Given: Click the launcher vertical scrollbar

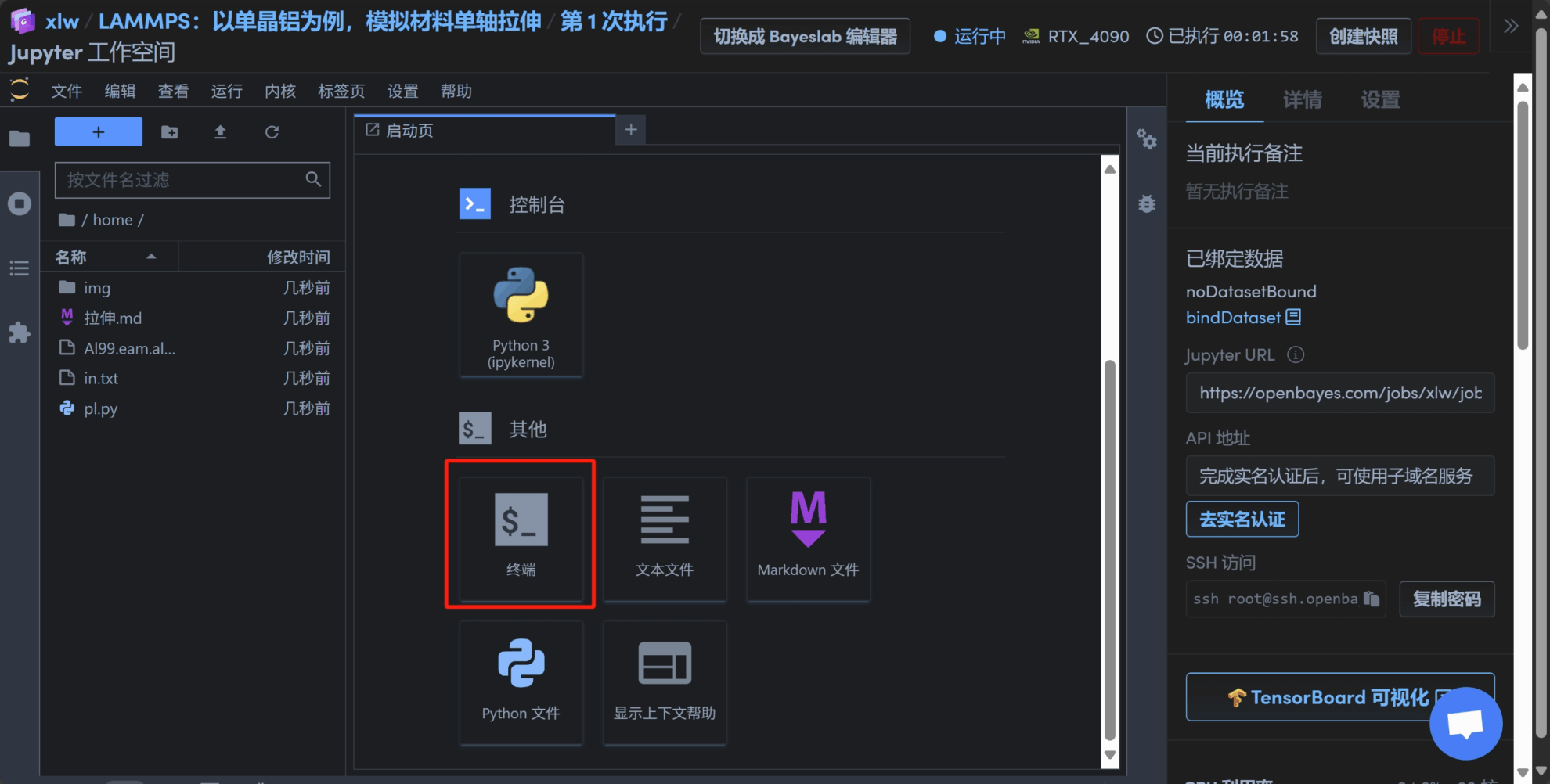Looking at the screenshot, I should pos(1109,548).
